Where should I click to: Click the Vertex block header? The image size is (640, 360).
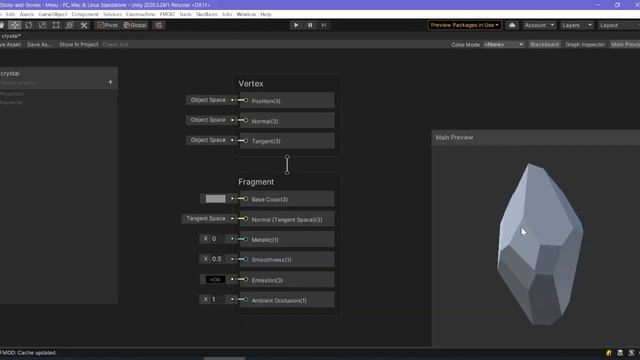point(251,84)
